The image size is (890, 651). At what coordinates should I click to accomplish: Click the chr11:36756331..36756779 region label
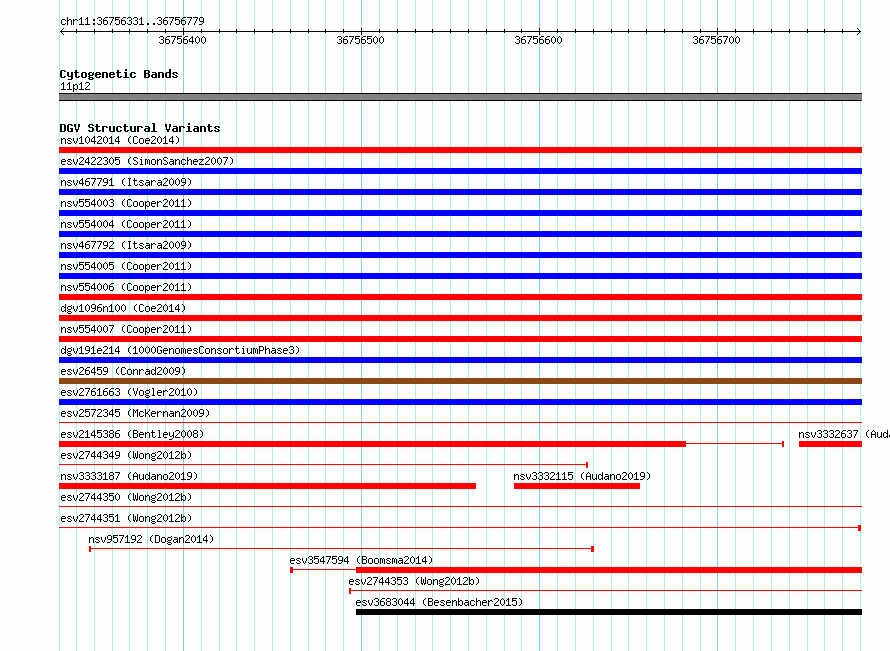click(132, 21)
